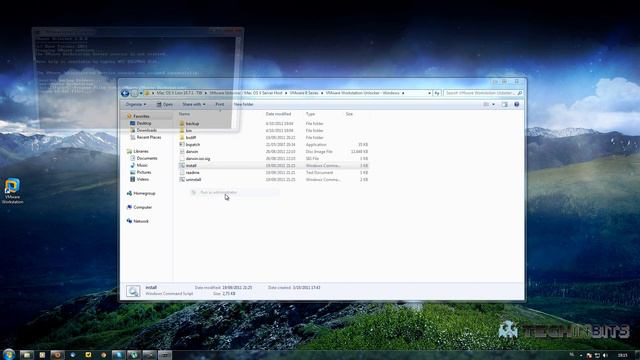The image size is (640, 360).
Task: Open Desktop under Favorites
Action: click(143, 123)
